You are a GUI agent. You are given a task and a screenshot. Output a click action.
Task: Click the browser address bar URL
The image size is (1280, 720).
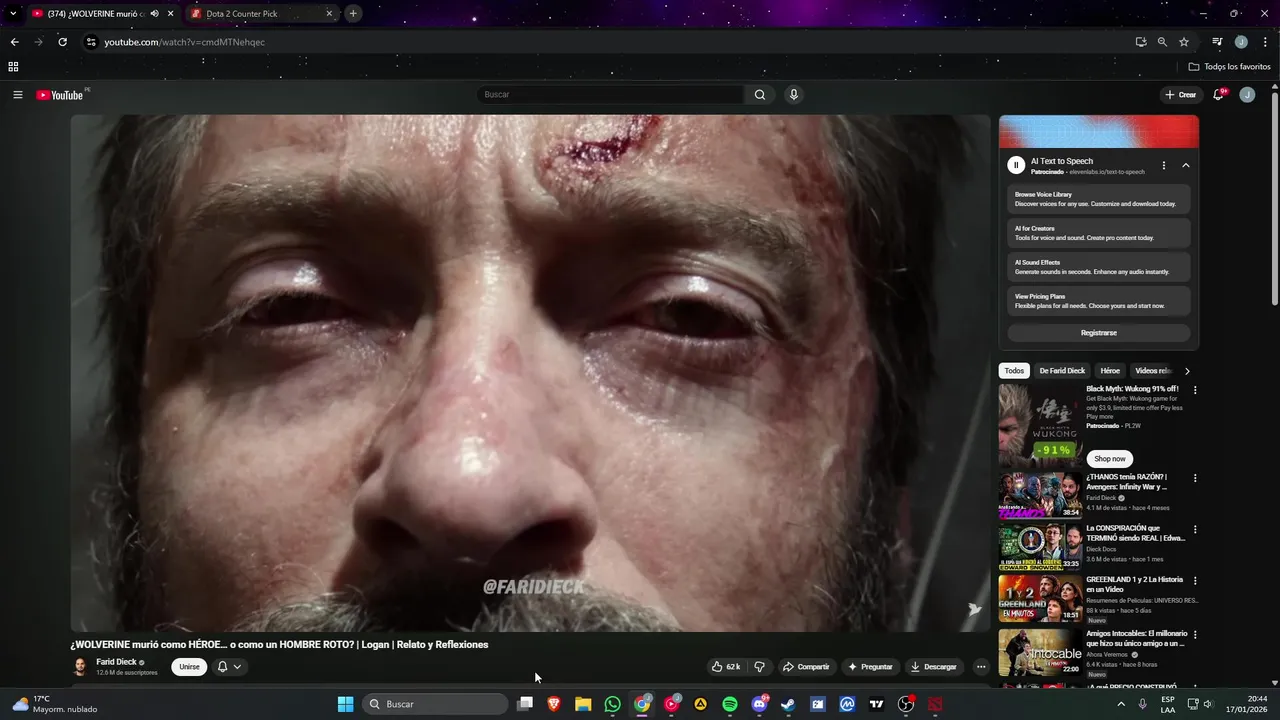[185, 42]
